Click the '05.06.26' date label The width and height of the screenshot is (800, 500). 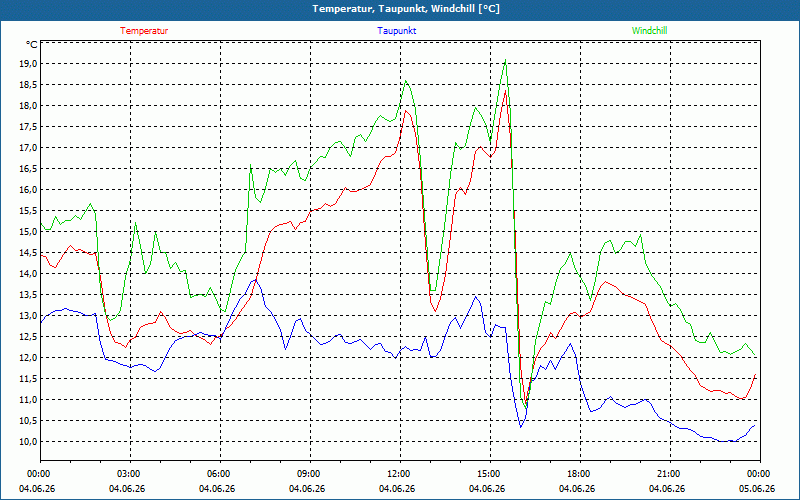[x=757, y=489]
